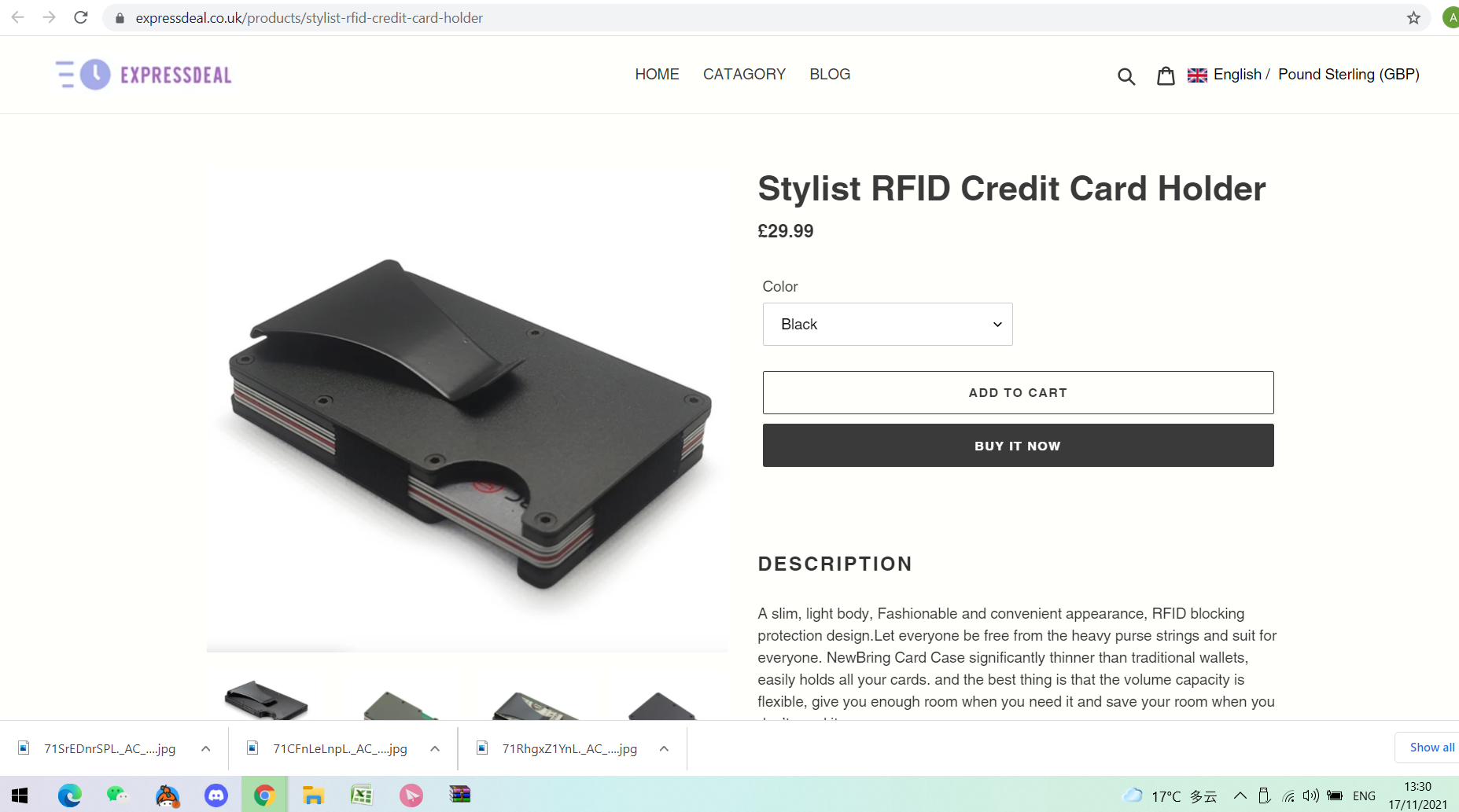Expand options for 71RhgxZ1YnL download
Viewport: 1459px width, 812px height.
(x=664, y=748)
